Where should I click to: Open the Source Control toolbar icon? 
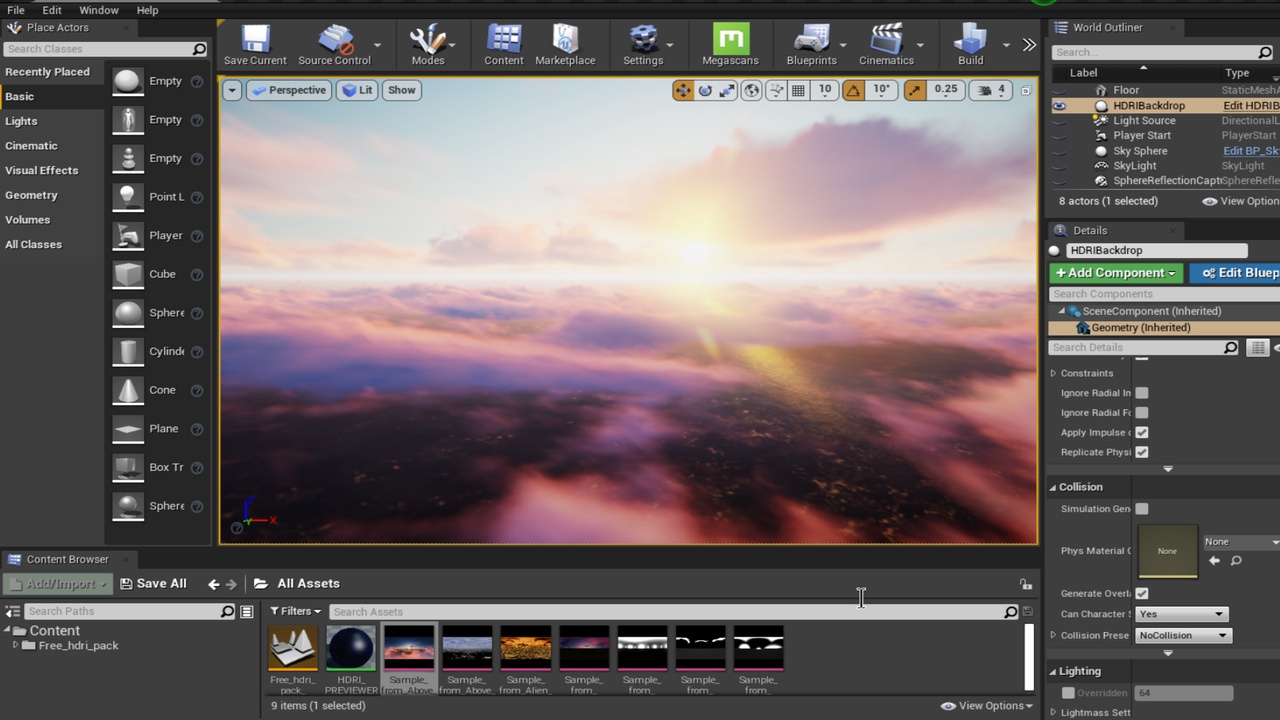pos(334,45)
